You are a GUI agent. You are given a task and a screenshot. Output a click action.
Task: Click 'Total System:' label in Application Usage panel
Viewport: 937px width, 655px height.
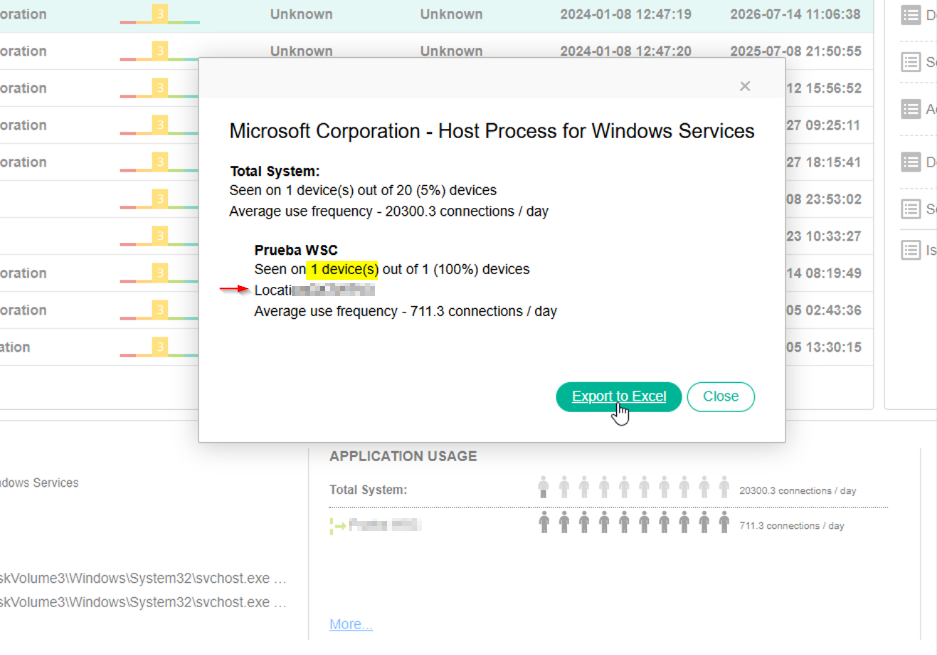[368, 490]
